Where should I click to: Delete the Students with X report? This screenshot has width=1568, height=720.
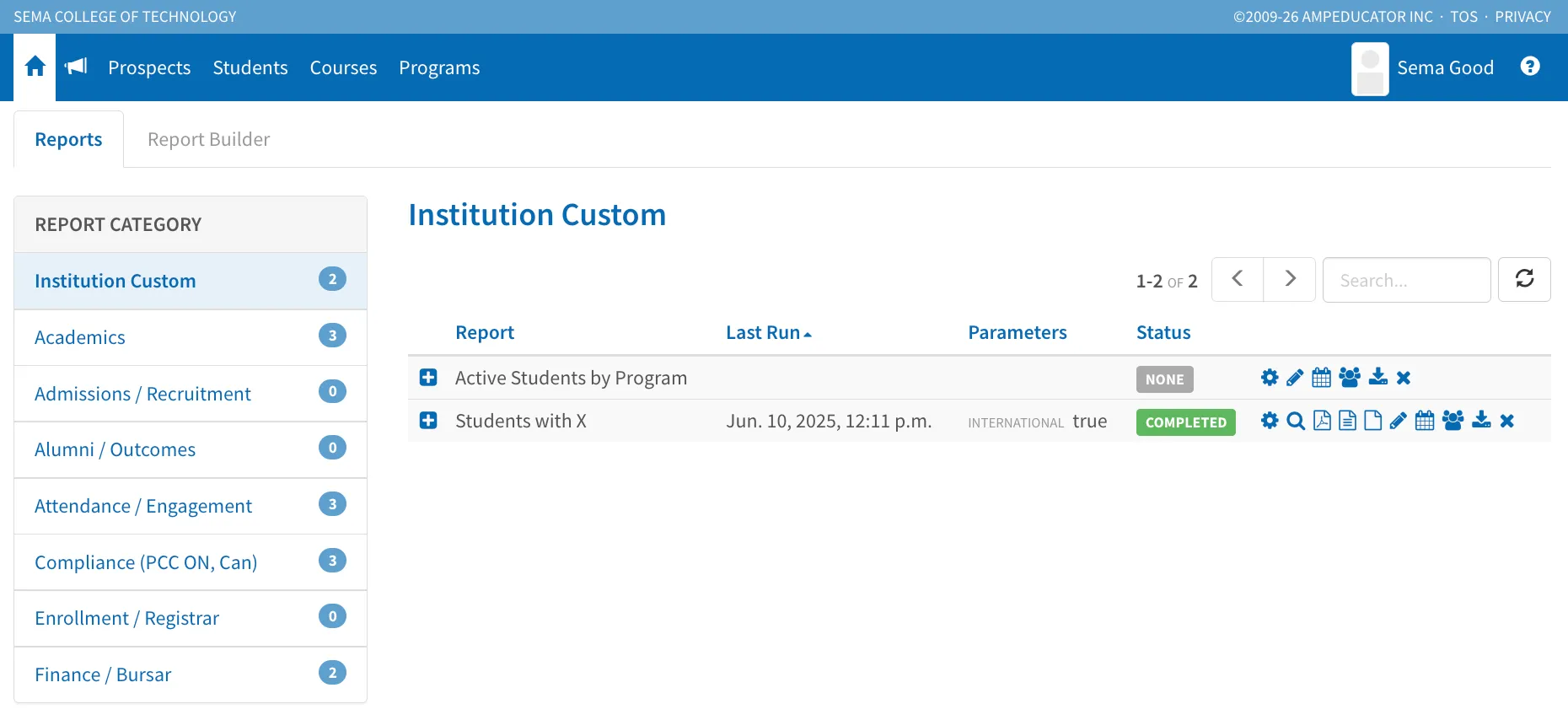[x=1507, y=420]
